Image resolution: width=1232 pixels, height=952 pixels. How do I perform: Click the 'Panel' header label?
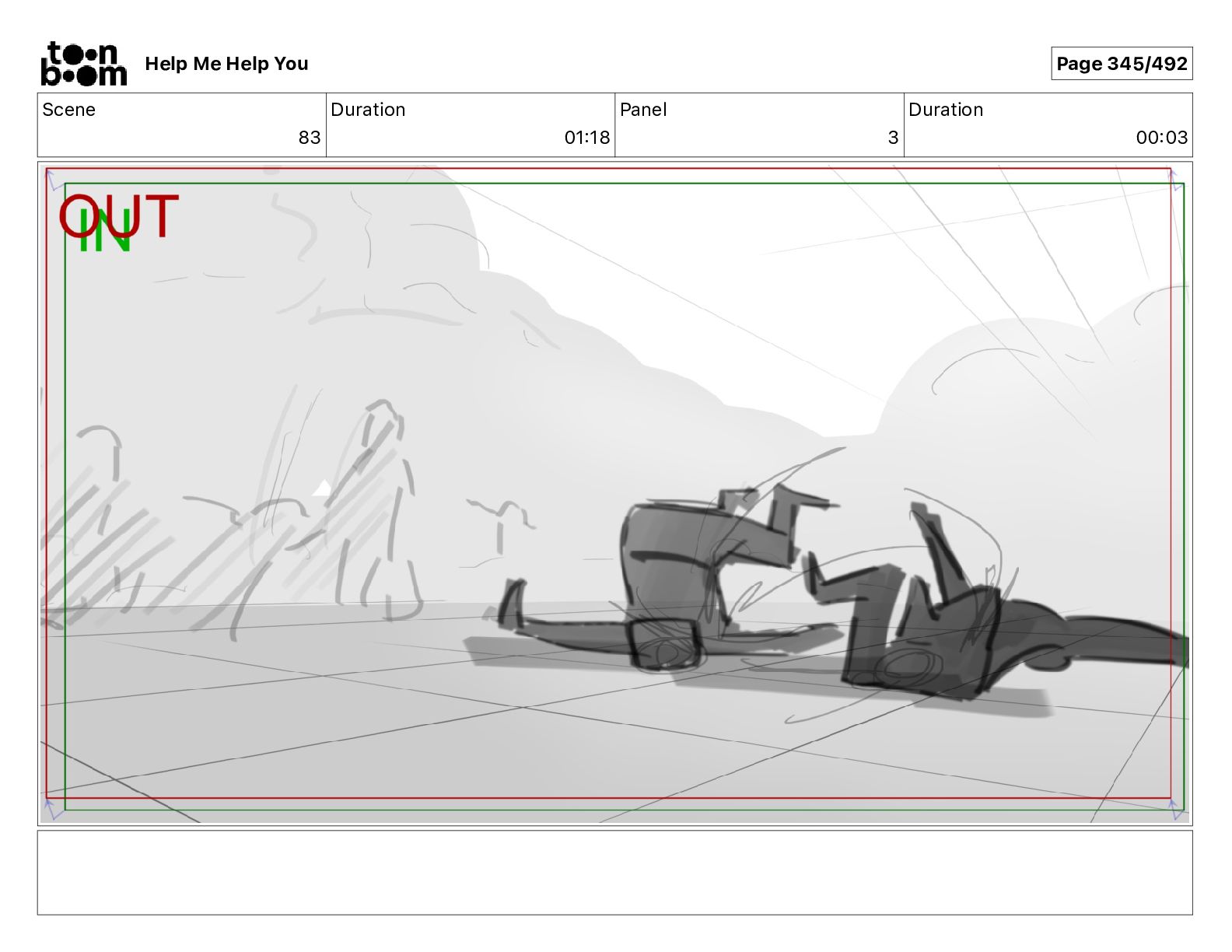643,110
